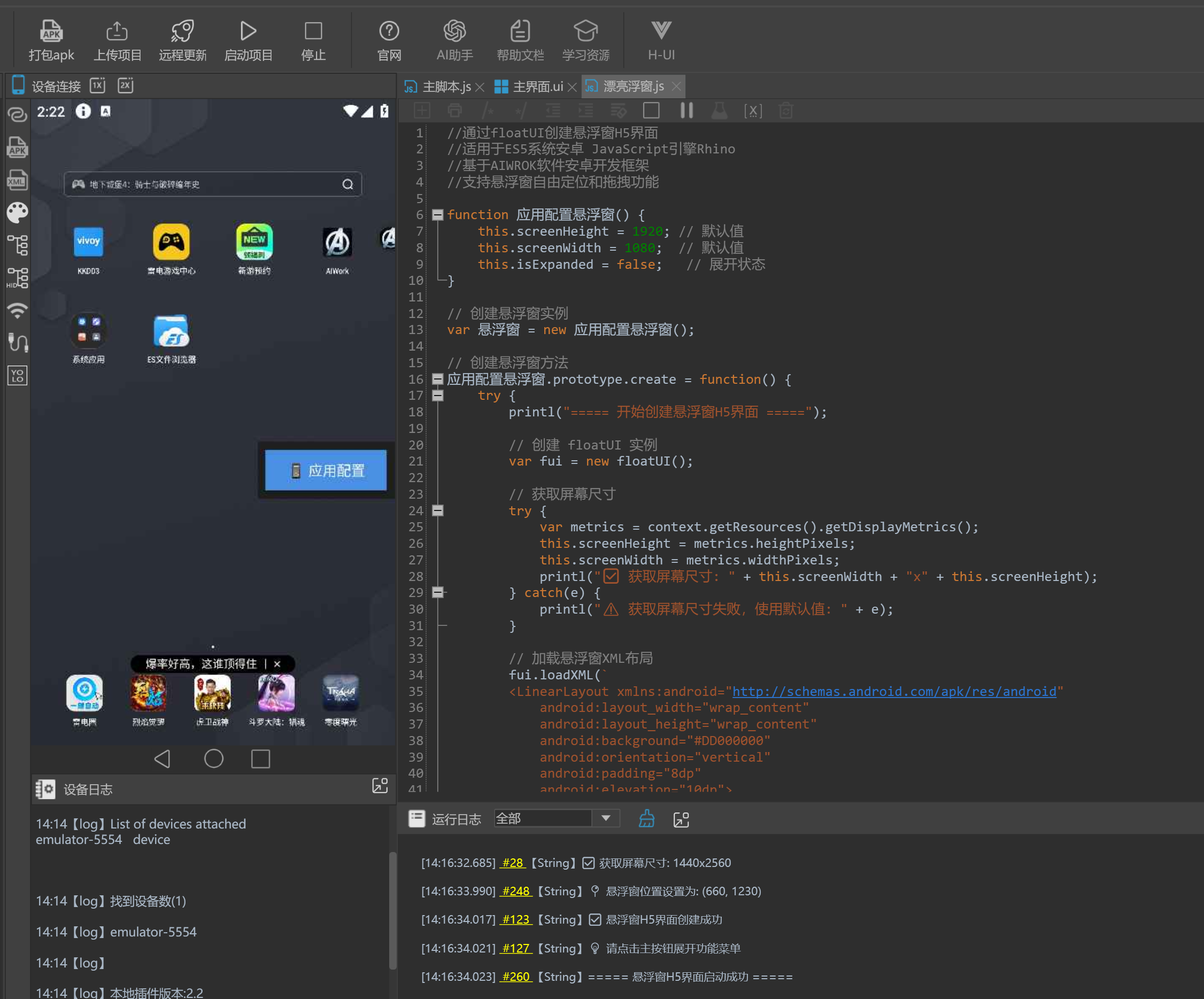Open 远程更新 rocket icon
This screenshot has height=999, width=1204.
click(x=182, y=31)
